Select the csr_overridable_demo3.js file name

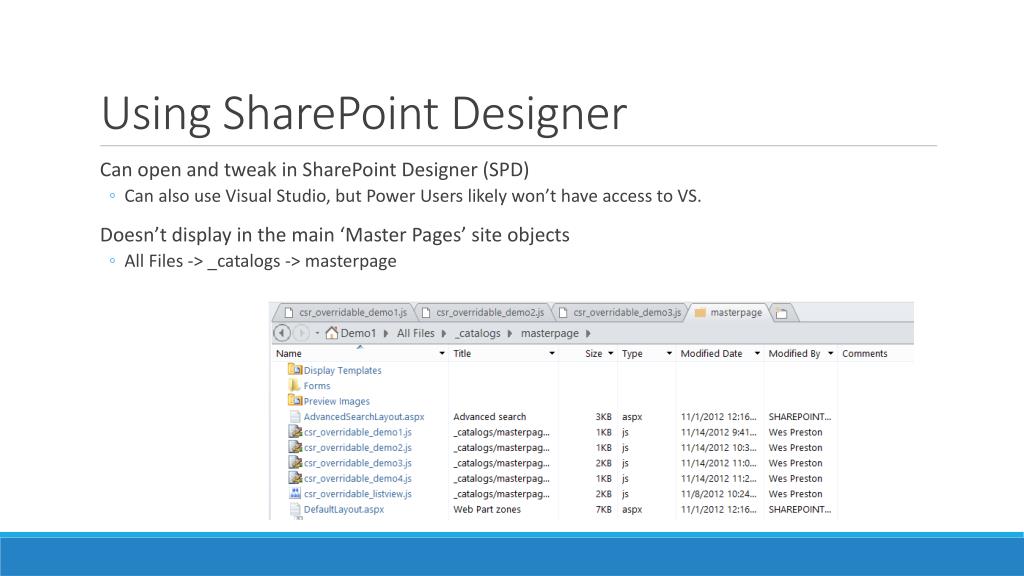coord(357,463)
